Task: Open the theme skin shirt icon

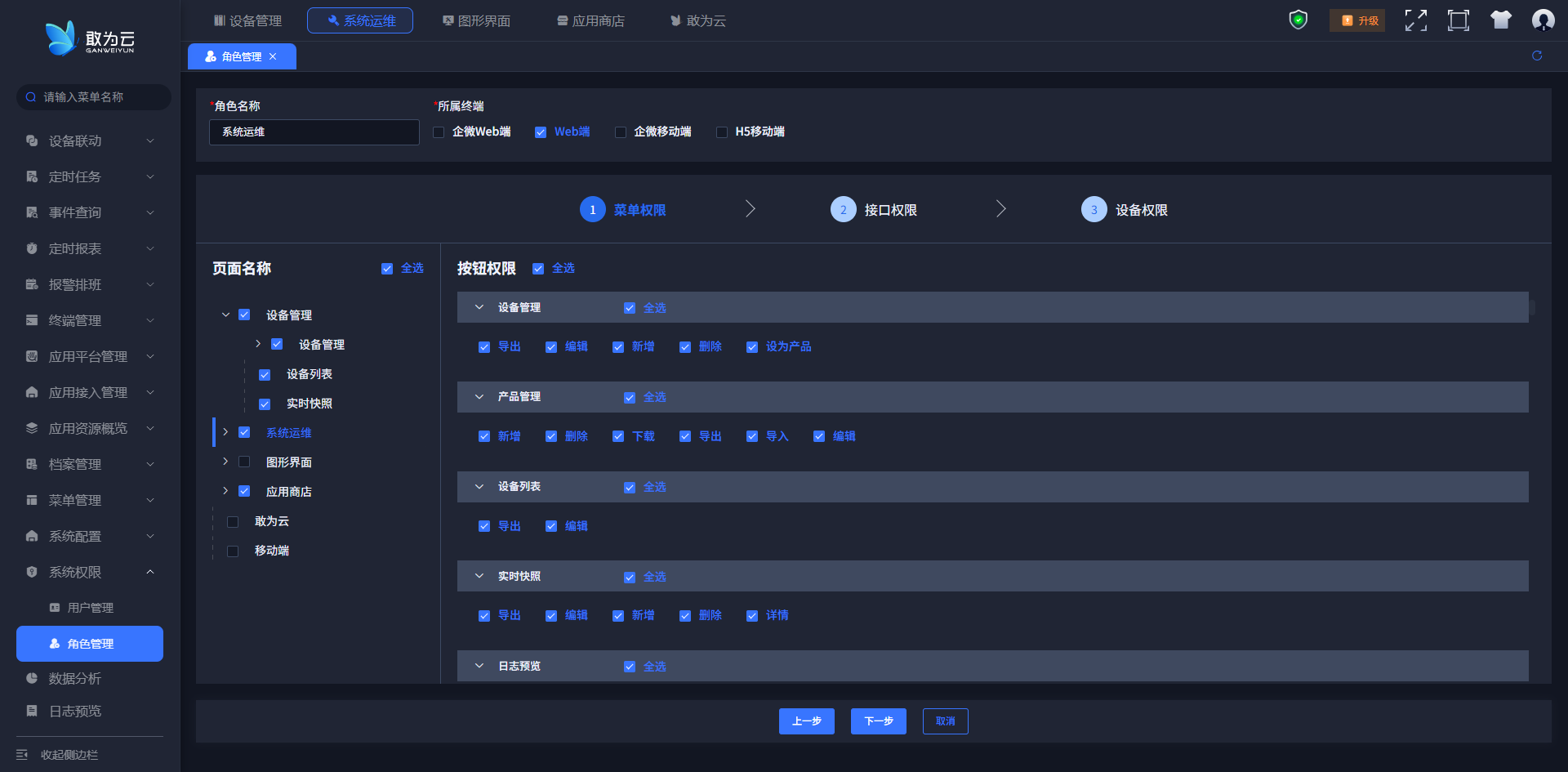Action: click(1500, 20)
